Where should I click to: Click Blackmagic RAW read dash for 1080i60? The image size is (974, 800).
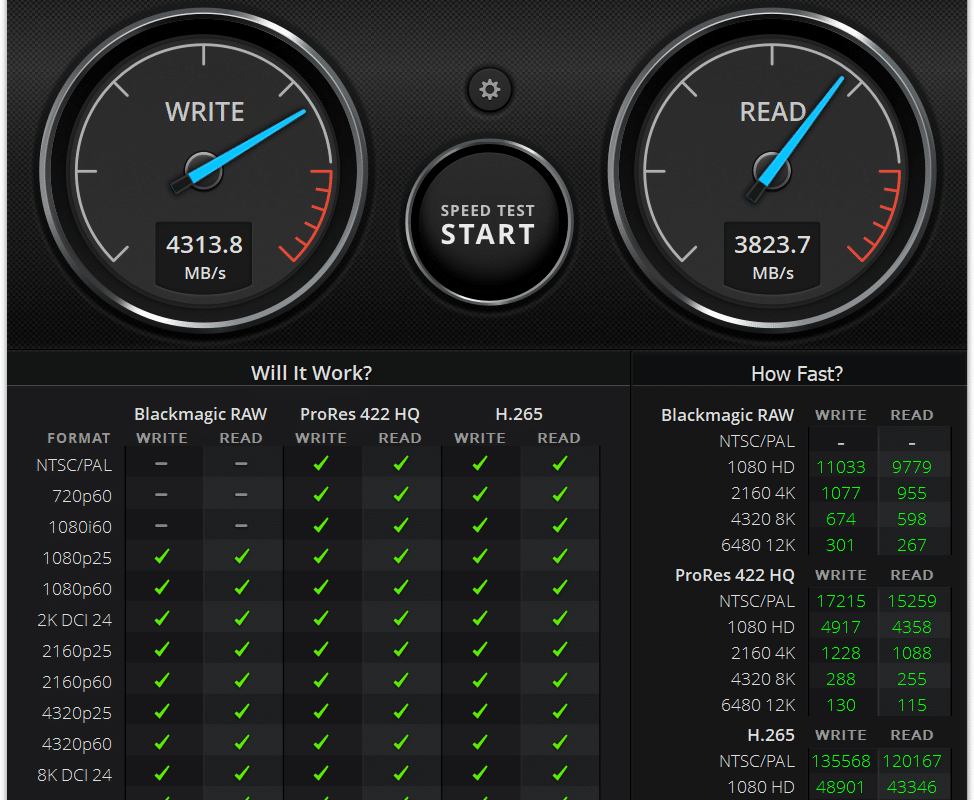[x=241, y=526]
